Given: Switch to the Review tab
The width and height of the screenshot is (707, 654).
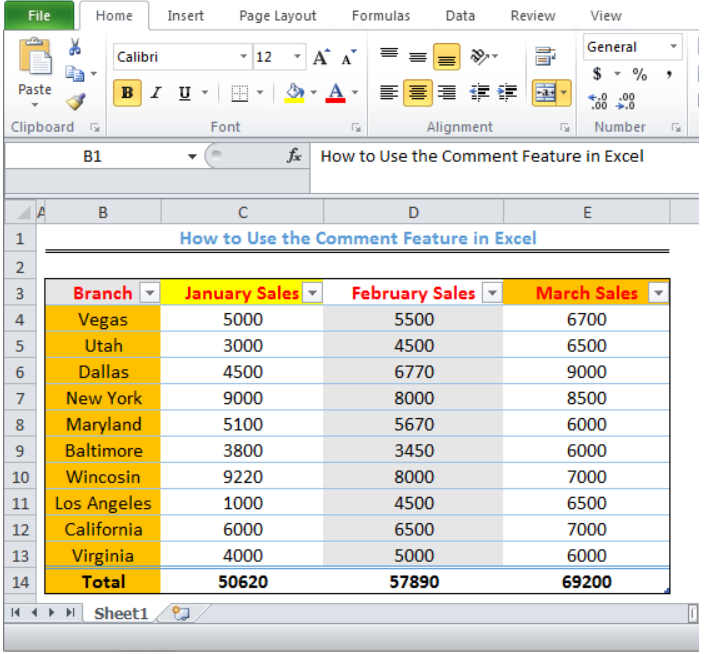Looking at the screenshot, I should point(533,16).
